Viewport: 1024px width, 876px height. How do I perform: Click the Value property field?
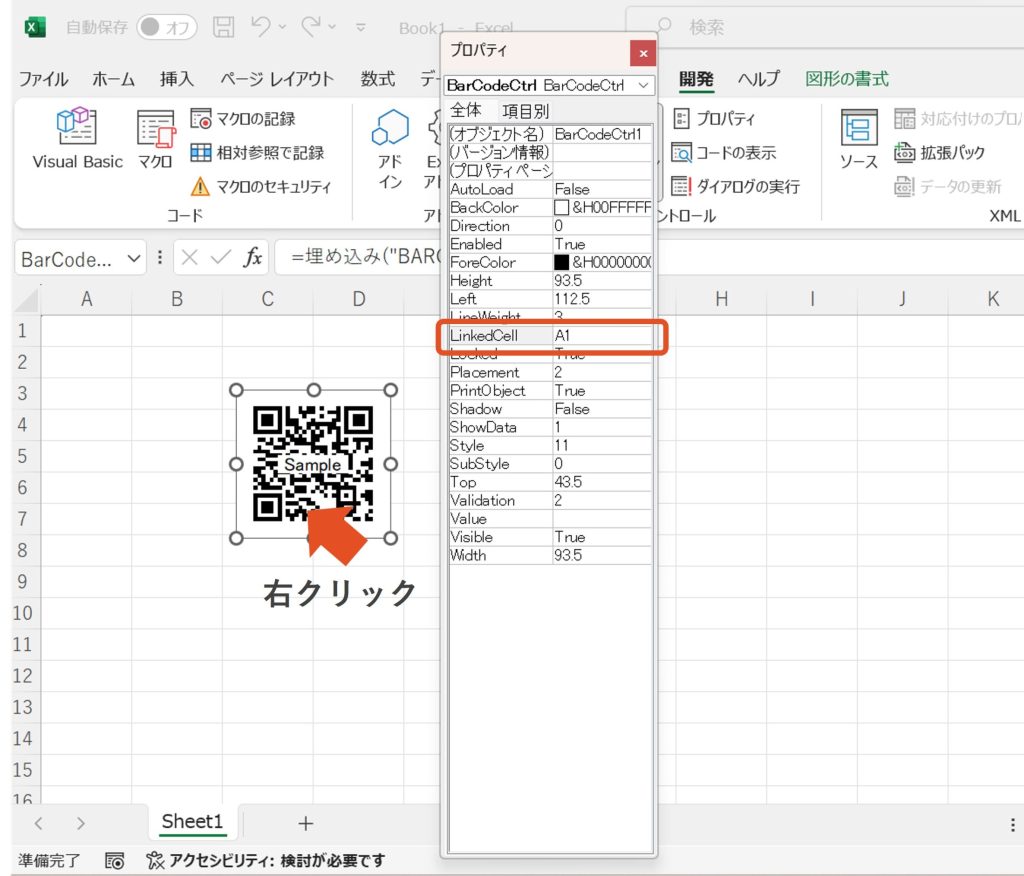pos(602,519)
